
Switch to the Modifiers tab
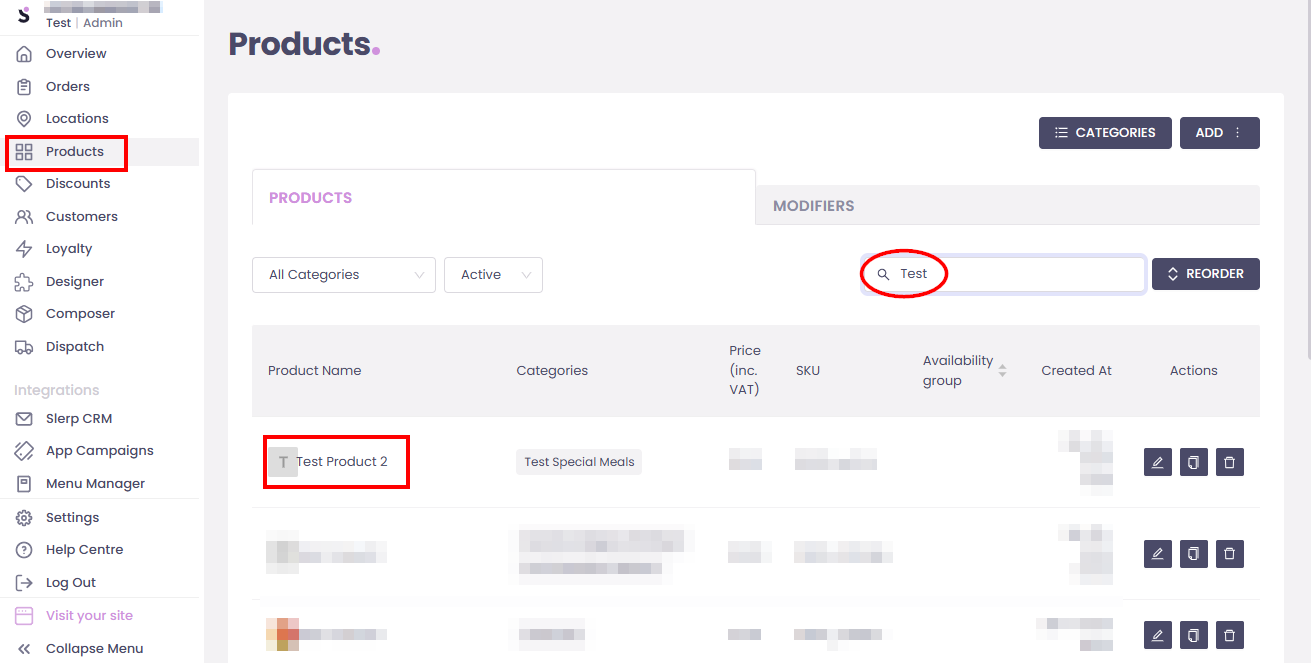[813, 206]
